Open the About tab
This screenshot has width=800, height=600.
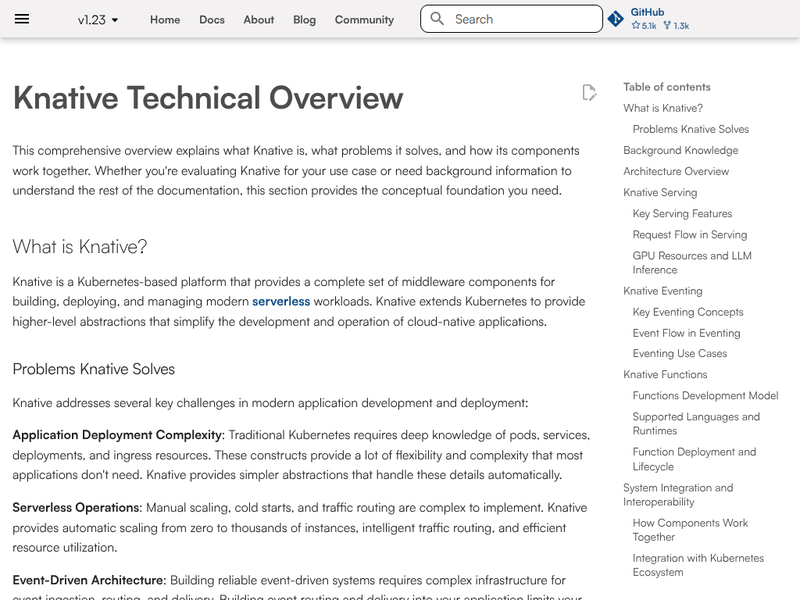[259, 20]
